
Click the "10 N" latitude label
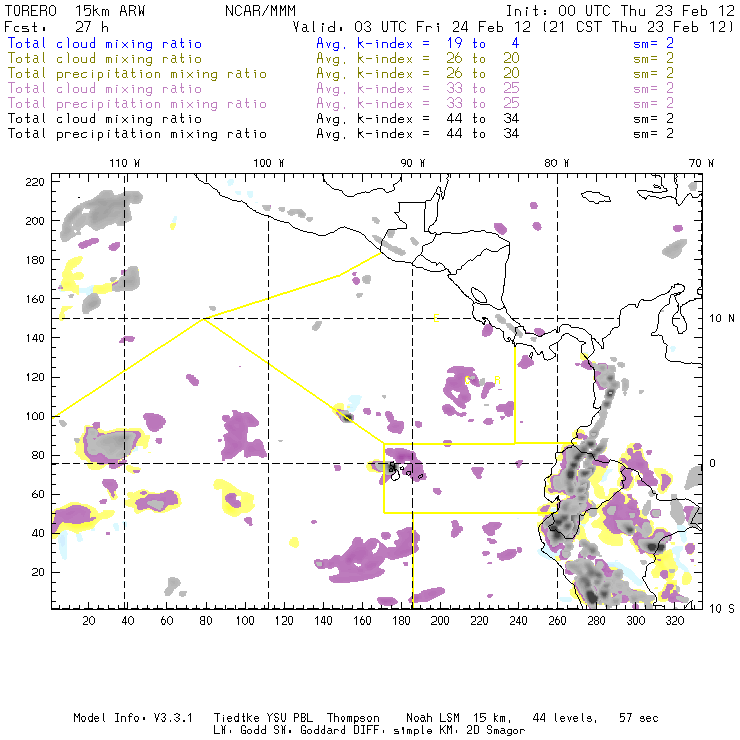tap(722, 319)
